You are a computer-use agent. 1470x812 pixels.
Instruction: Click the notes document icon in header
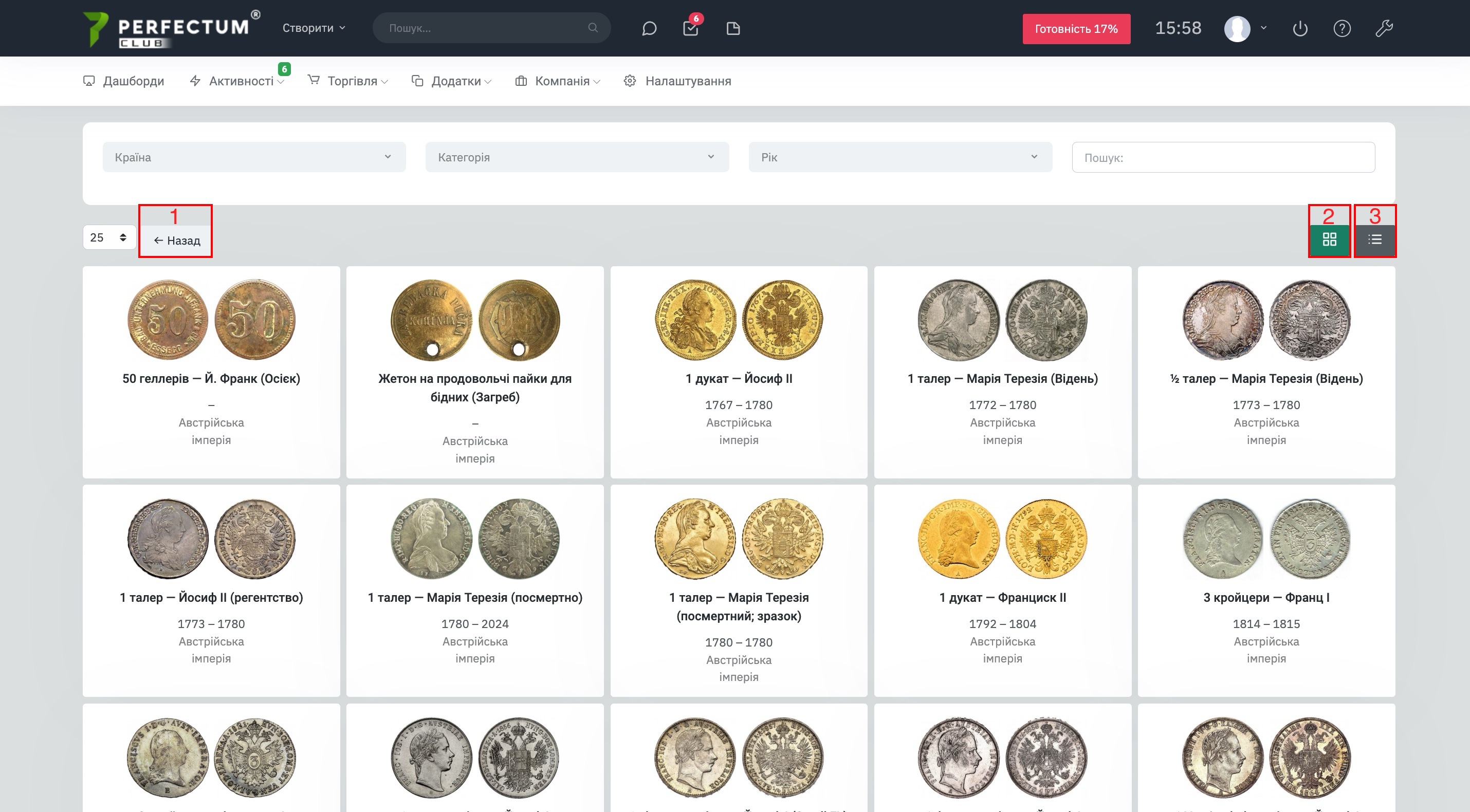pos(733,29)
